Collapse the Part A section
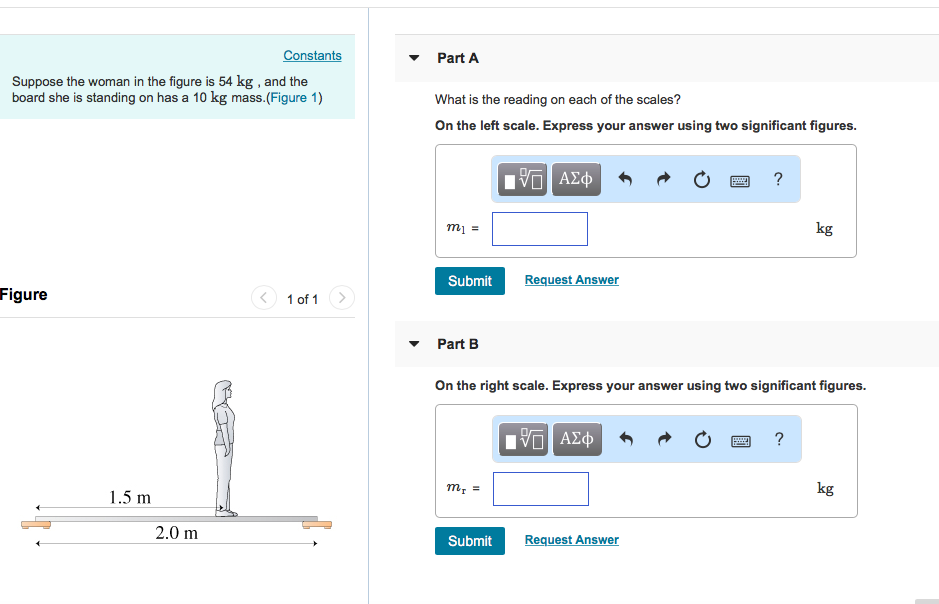The image size is (939, 604). (414, 58)
